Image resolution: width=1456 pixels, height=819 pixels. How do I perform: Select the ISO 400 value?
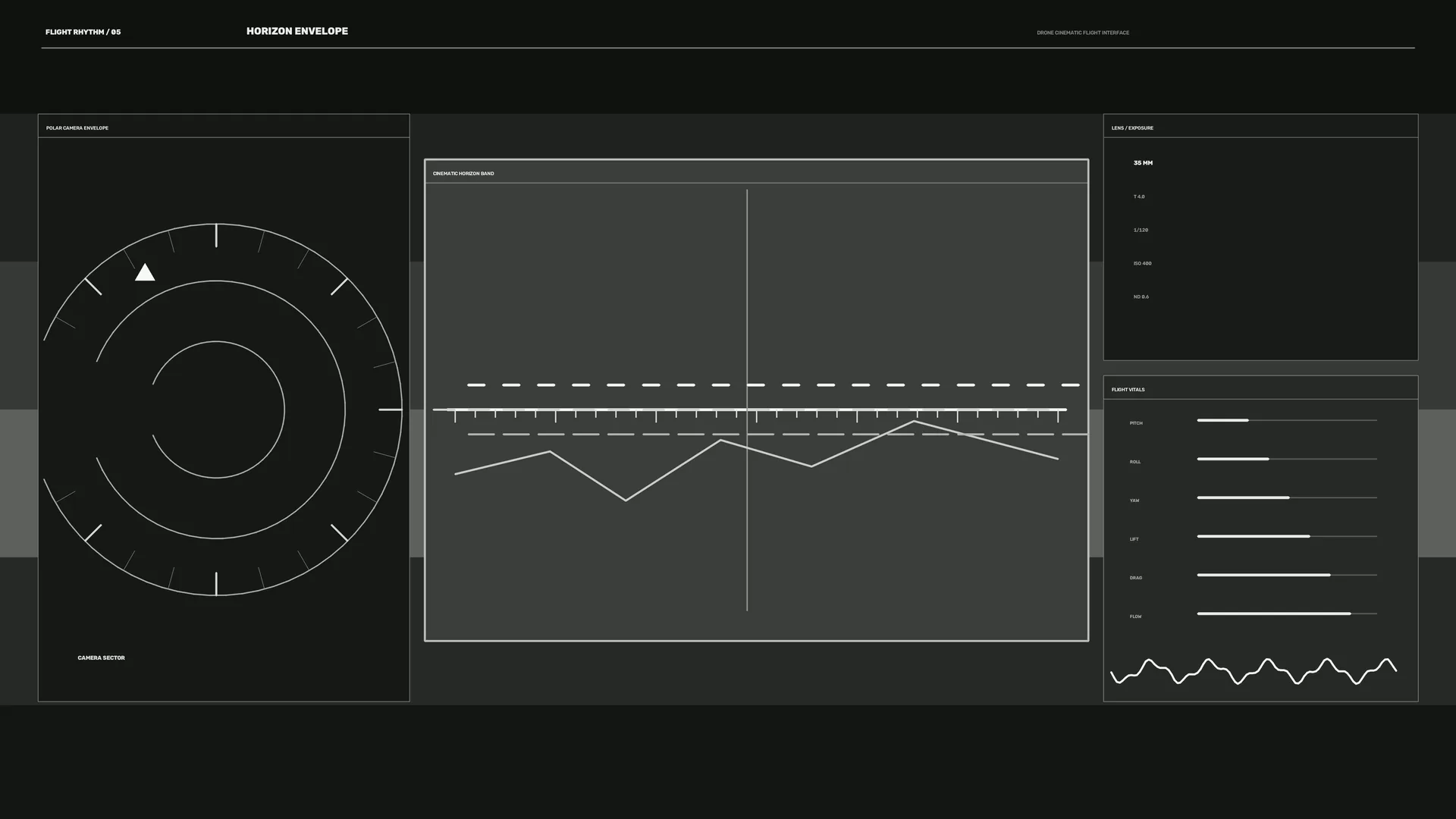pos(1142,263)
